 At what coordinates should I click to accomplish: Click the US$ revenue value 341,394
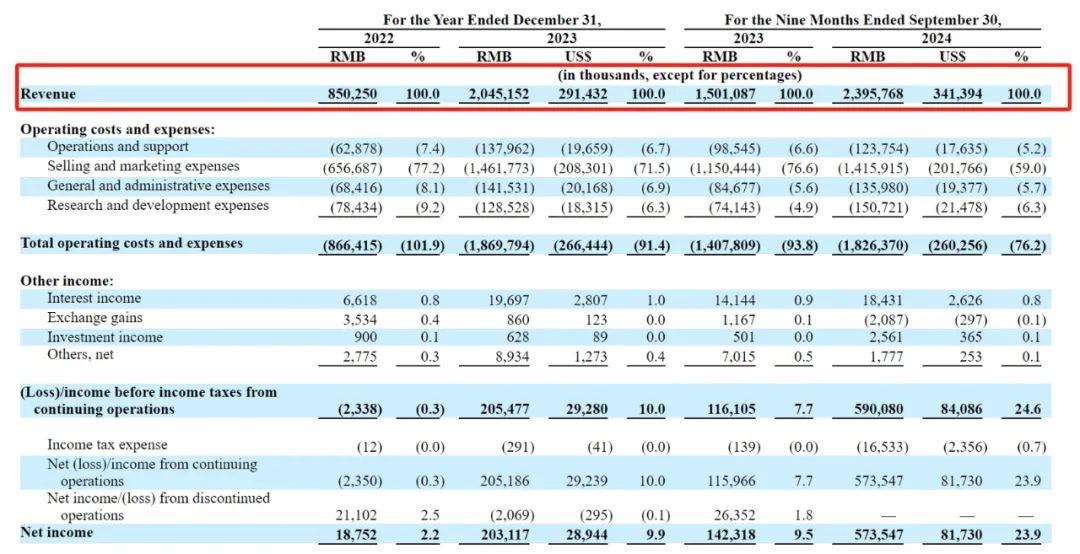click(x=956, y=94)
